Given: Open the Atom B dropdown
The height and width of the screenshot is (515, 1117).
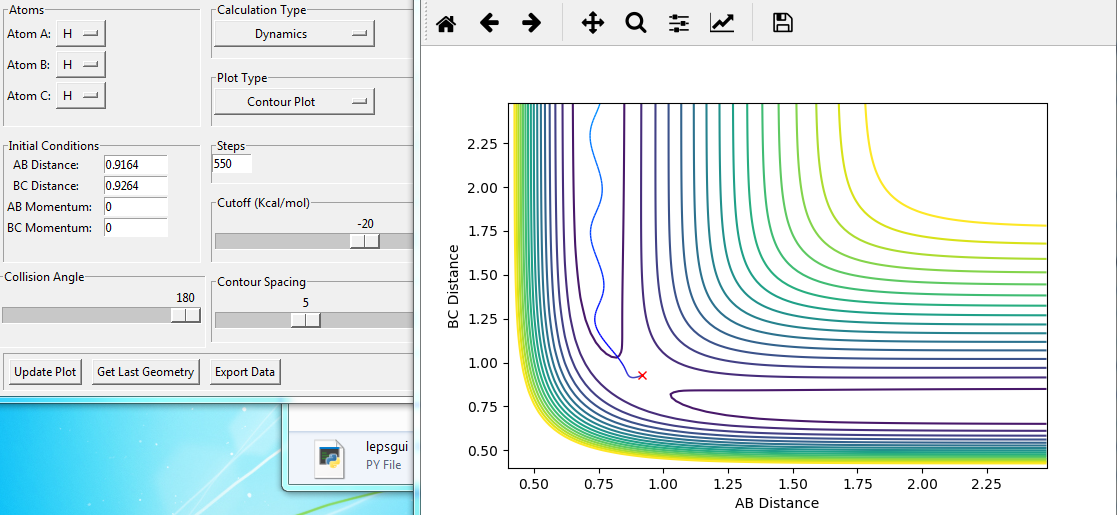Looking at the screenshot, I should 80,65.
